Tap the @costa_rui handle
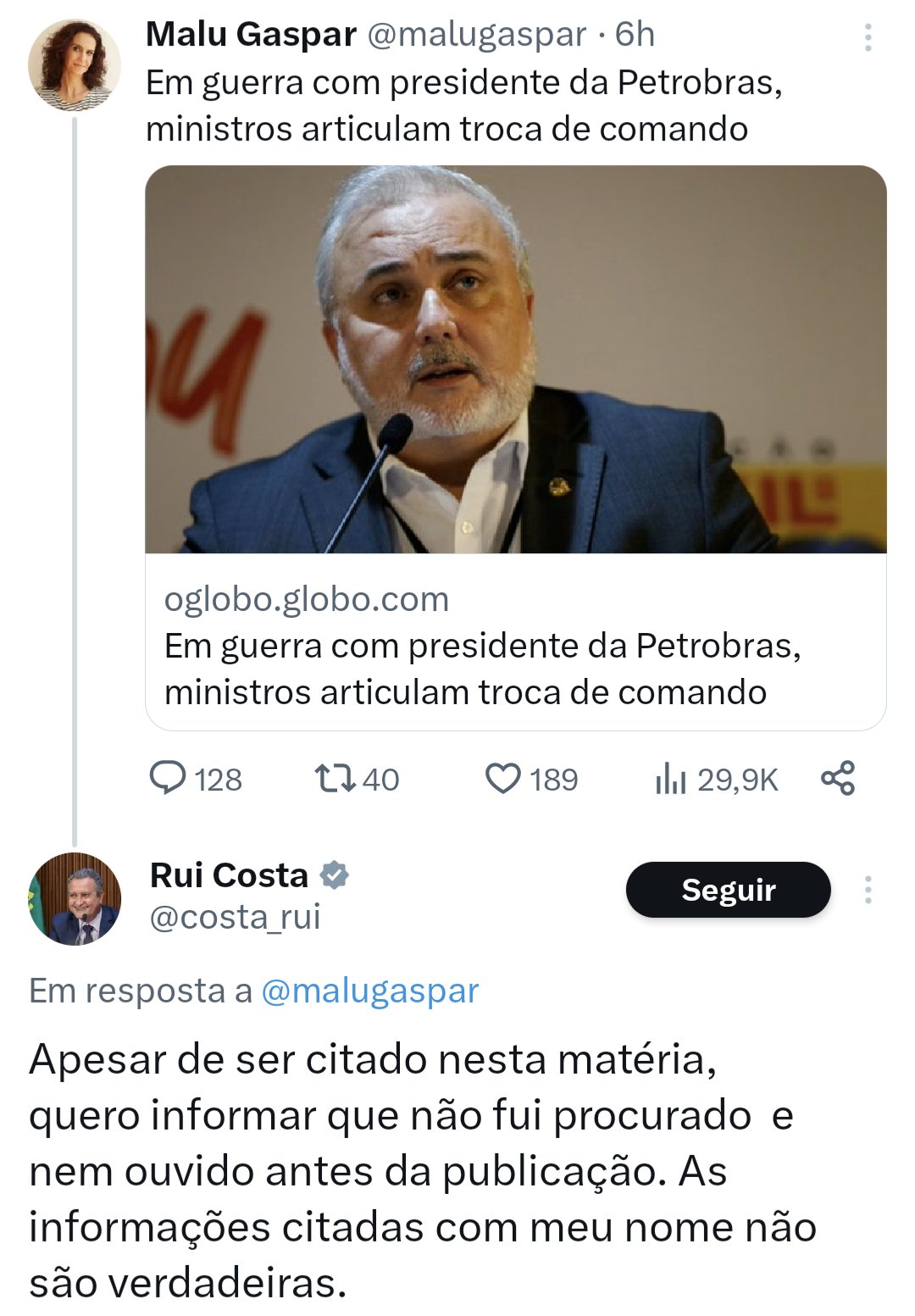This screenshot has width=915, height=1316. 235,917
